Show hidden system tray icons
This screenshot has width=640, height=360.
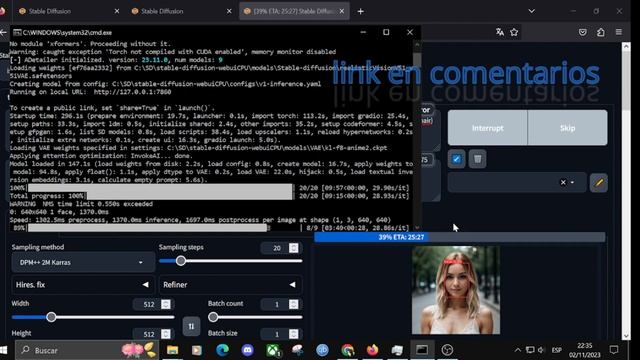point(518,350)
